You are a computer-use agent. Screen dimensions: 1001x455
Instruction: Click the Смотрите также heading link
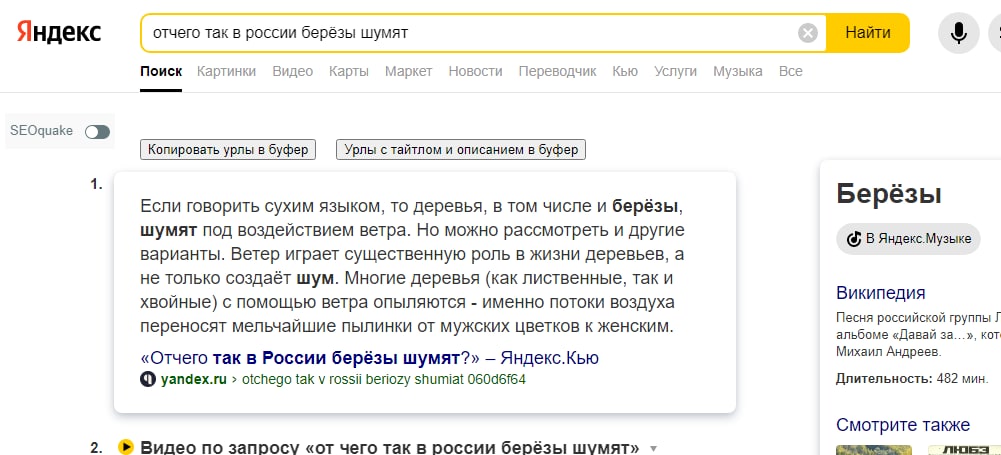(903, 425)
